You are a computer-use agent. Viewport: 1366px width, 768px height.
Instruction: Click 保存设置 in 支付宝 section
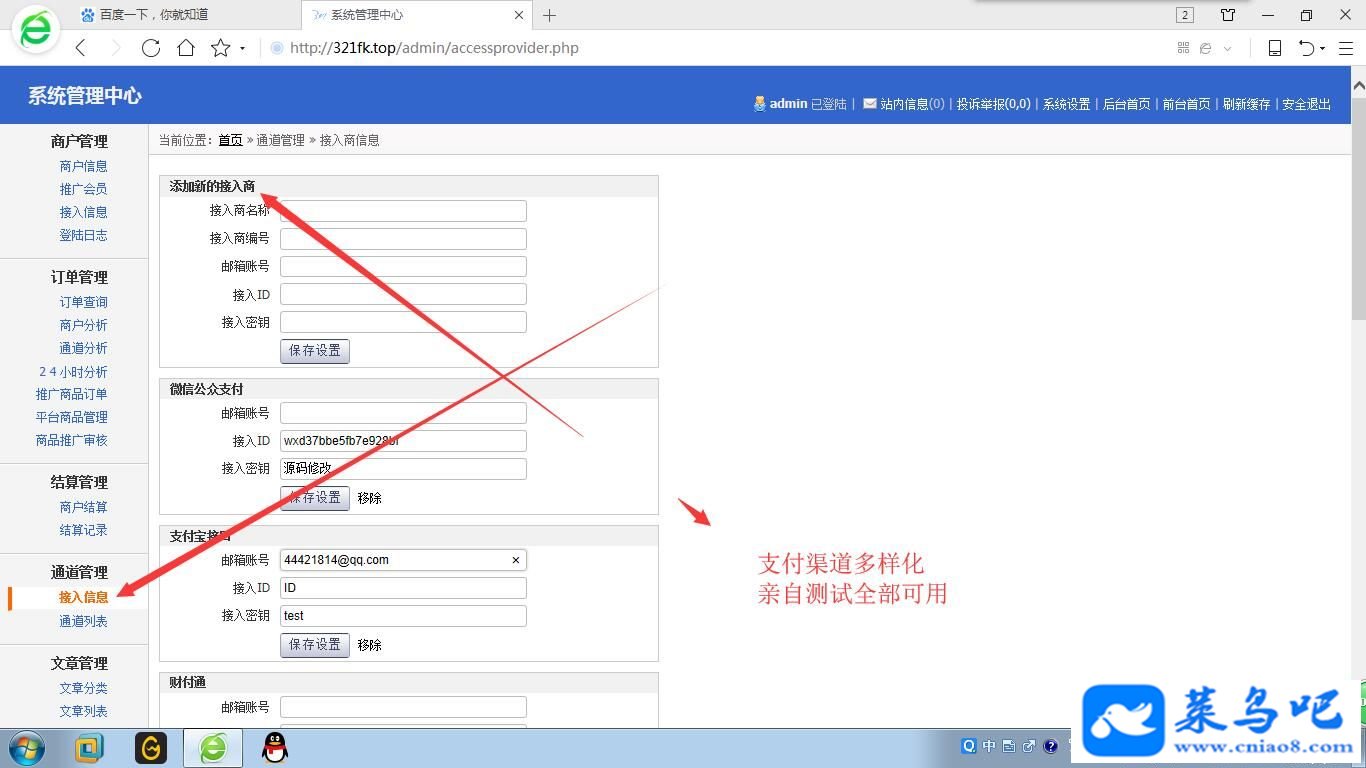pyautogui.click(x=315, y=645)
